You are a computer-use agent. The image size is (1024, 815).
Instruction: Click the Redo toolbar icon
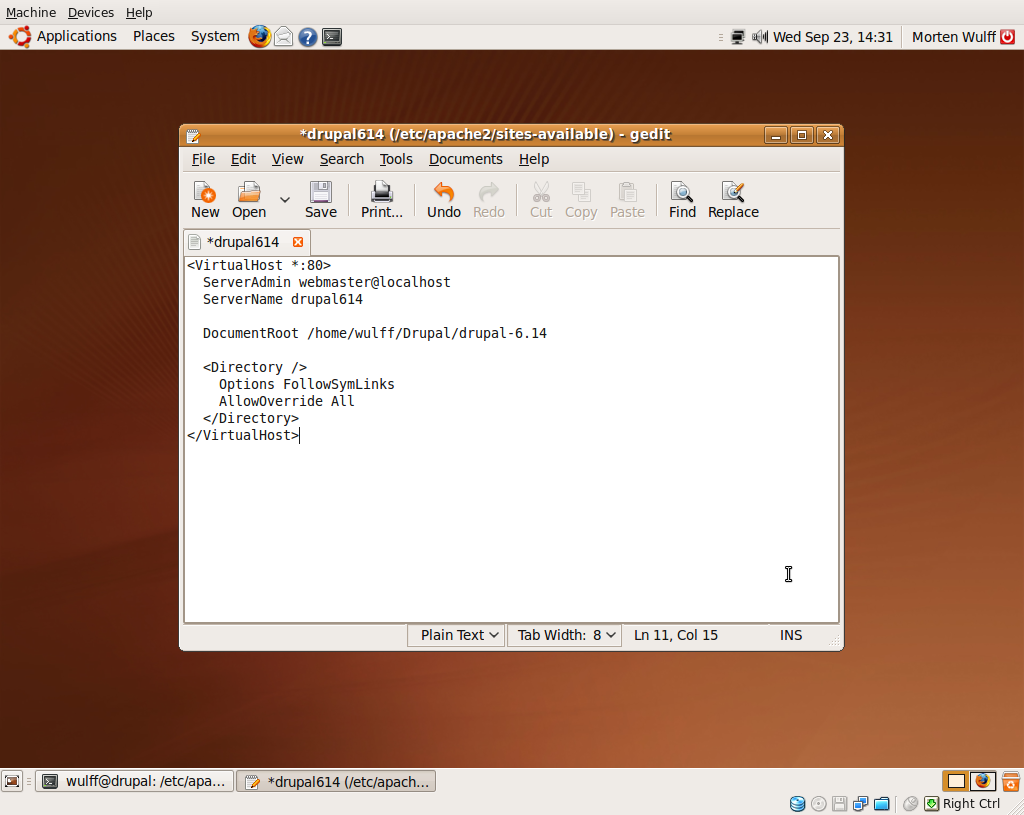coord(488,199)
